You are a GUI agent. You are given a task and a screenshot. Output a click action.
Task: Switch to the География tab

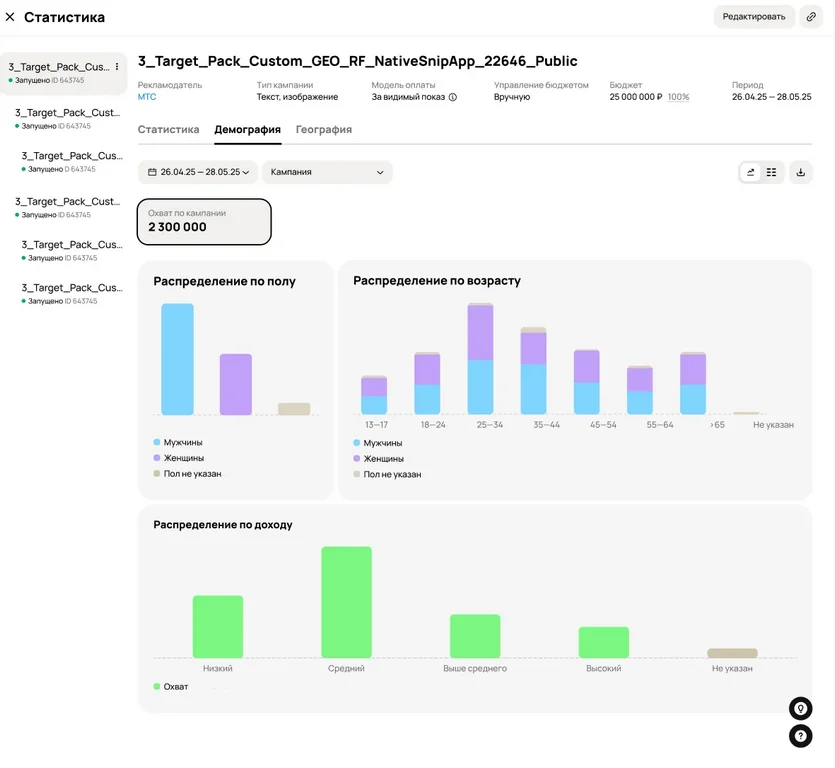point(324,129)
